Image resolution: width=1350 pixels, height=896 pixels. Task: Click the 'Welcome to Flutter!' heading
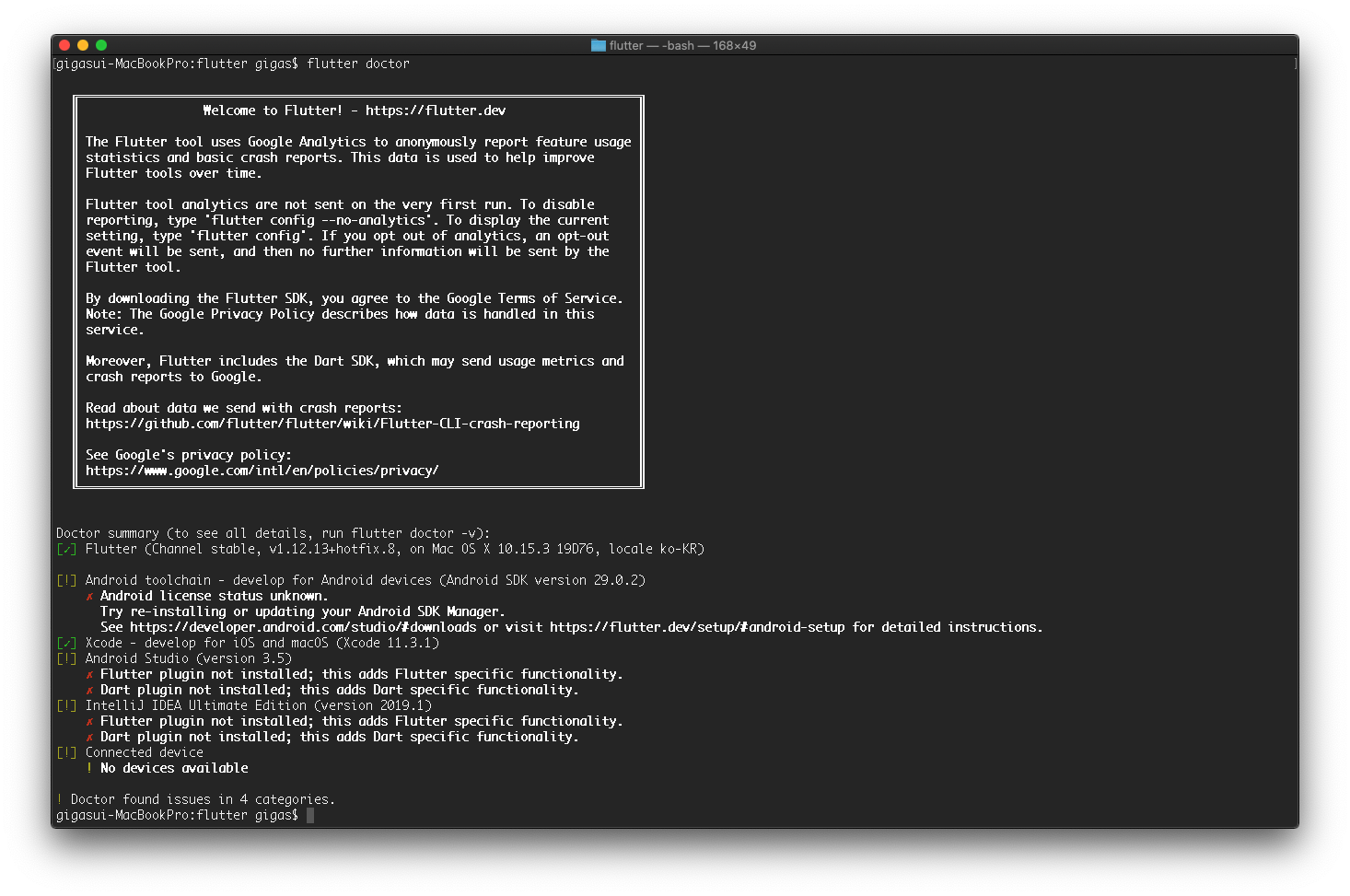point(273,111)
